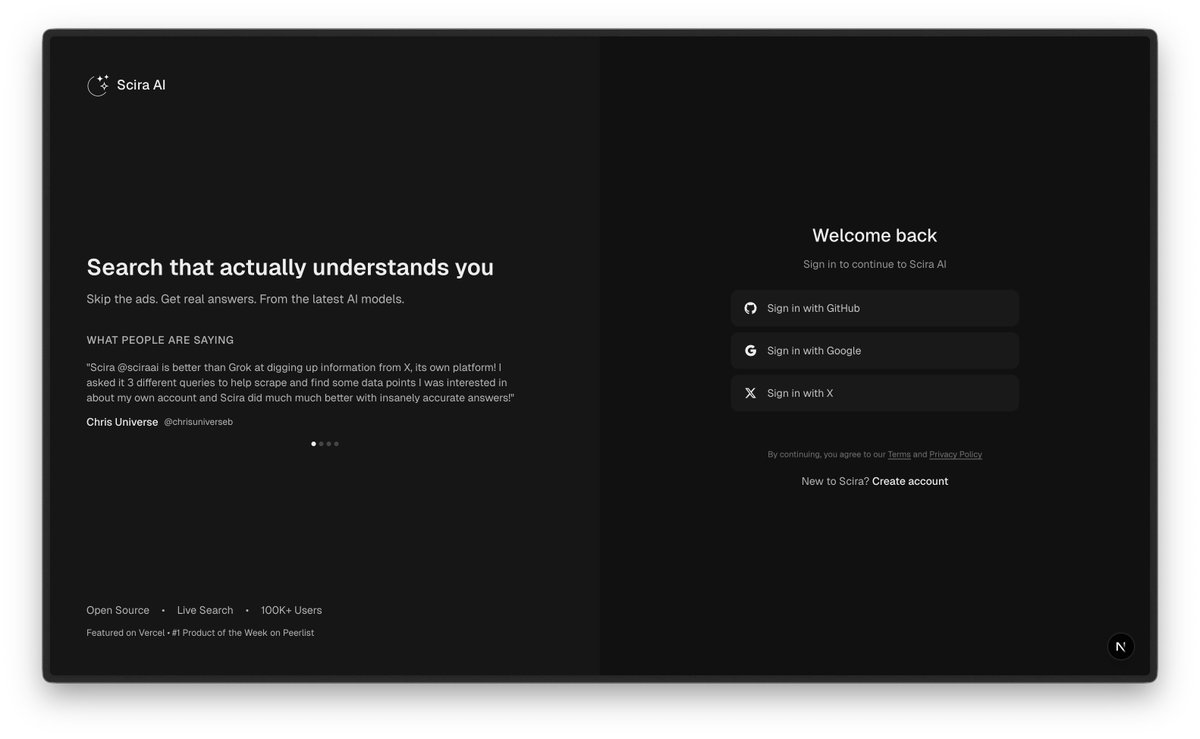
Task: Click the Google G icon
Action: coord(750,351)
